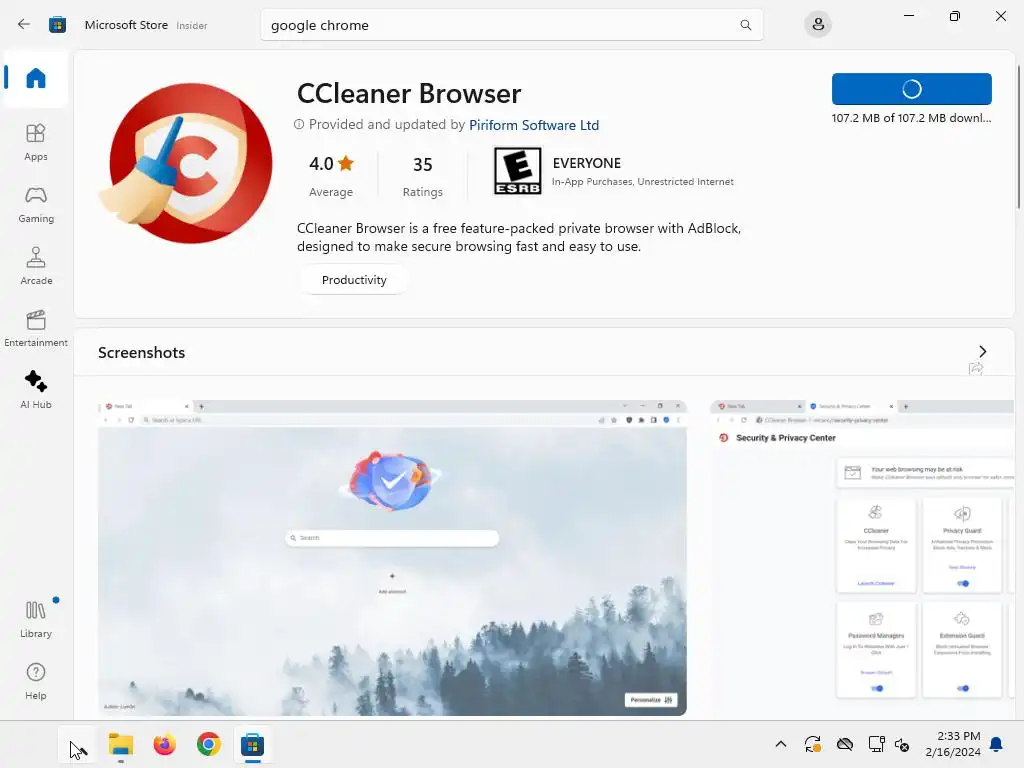
Task: Open the notifications bell icon
Action: coord(997,744)
